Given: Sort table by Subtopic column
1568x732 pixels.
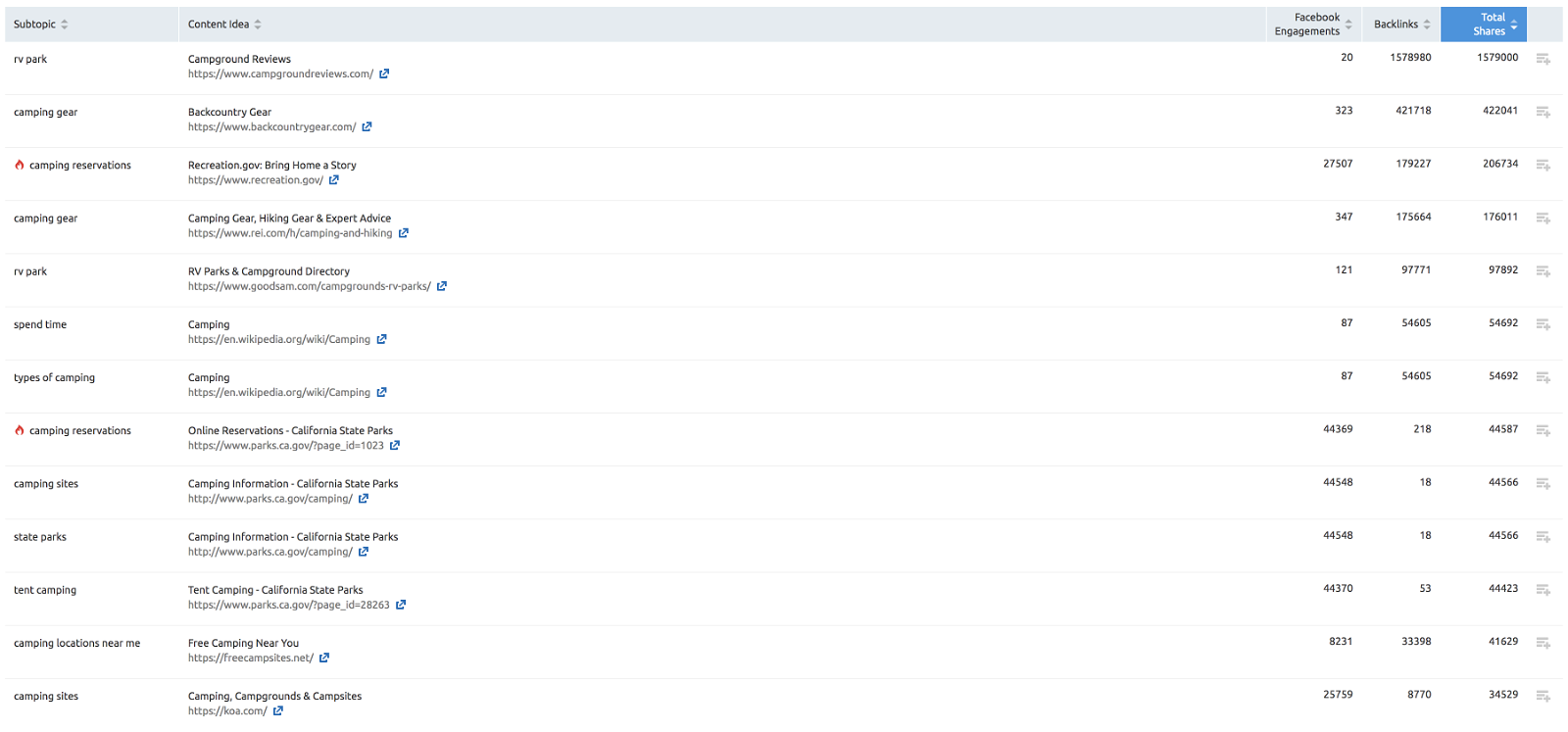Looking at the screenshot, I should (40, 24).
